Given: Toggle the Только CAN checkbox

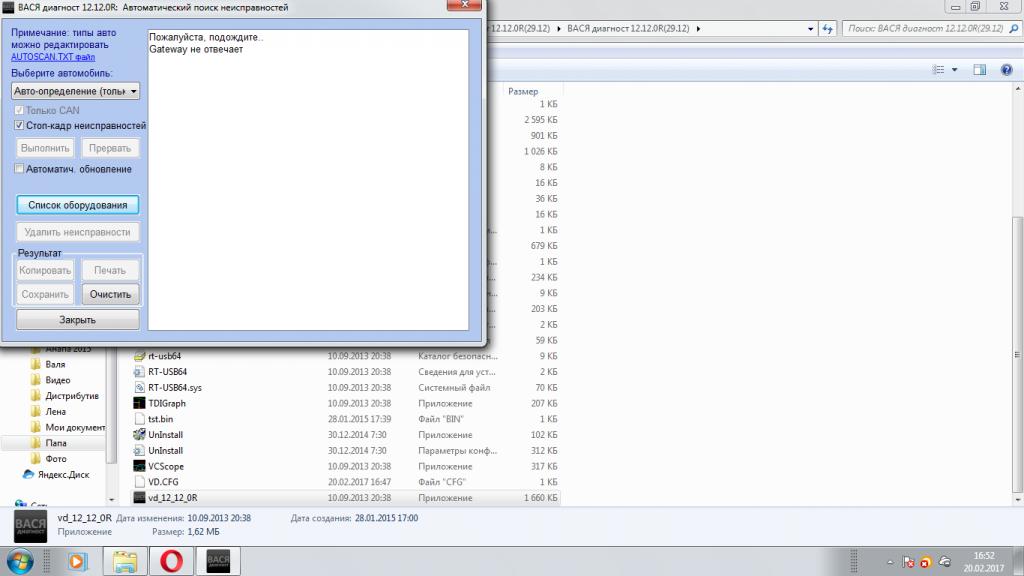Looking at the screenshot, I should click(19, 110).
